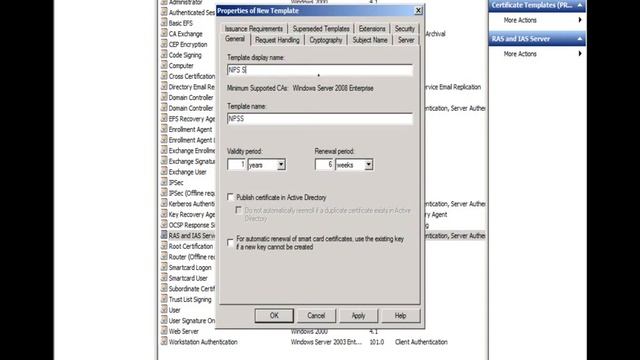Viewport: 640px width, 360px height.
Task: Click the User template icon
Action: click(x=164, y=309)
